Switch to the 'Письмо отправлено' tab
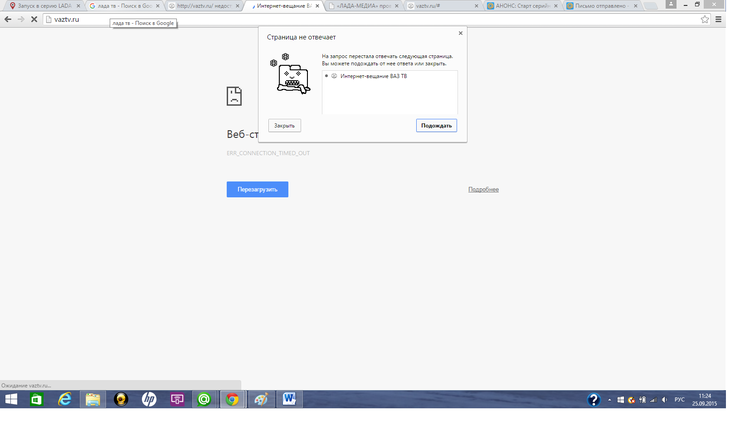The height and width of the screenshot is (421, 740). 600,6
